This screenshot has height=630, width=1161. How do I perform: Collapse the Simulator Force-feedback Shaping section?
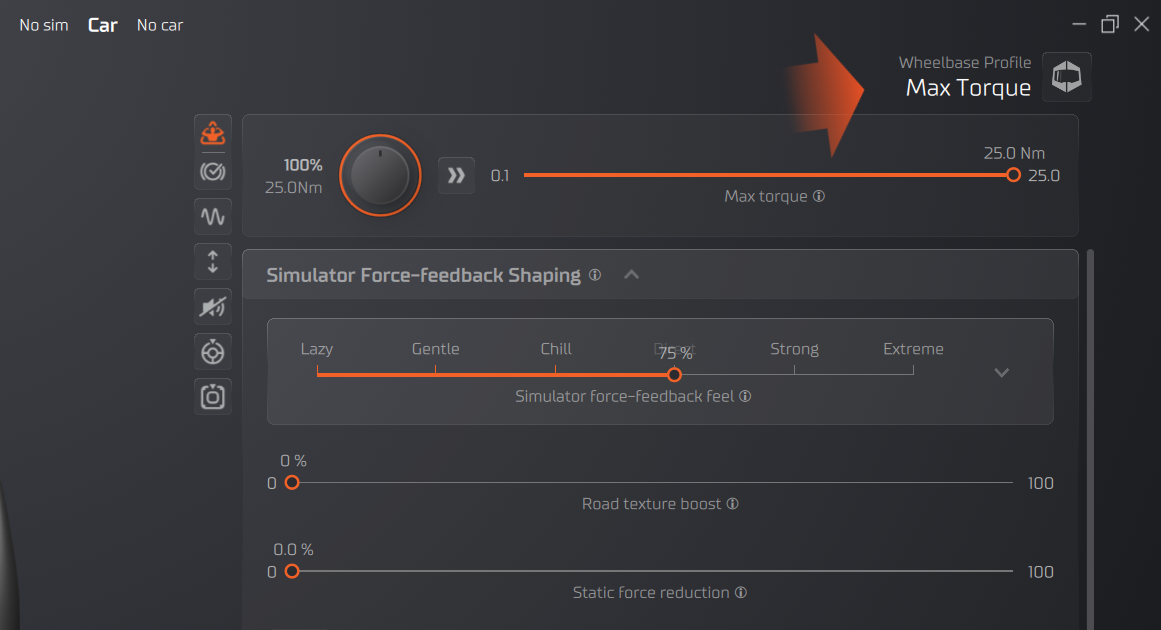pyautogui.click(x=631, y=274)
